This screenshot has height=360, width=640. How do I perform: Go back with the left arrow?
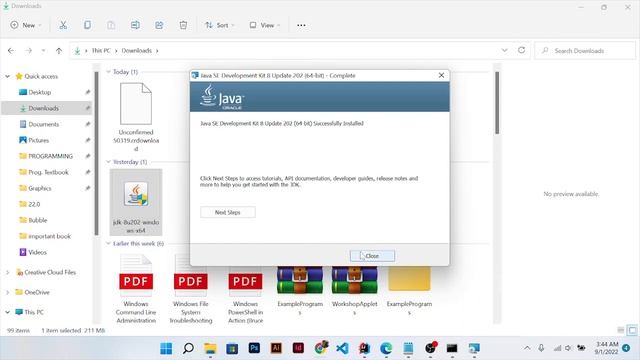[x=11, y=51]
